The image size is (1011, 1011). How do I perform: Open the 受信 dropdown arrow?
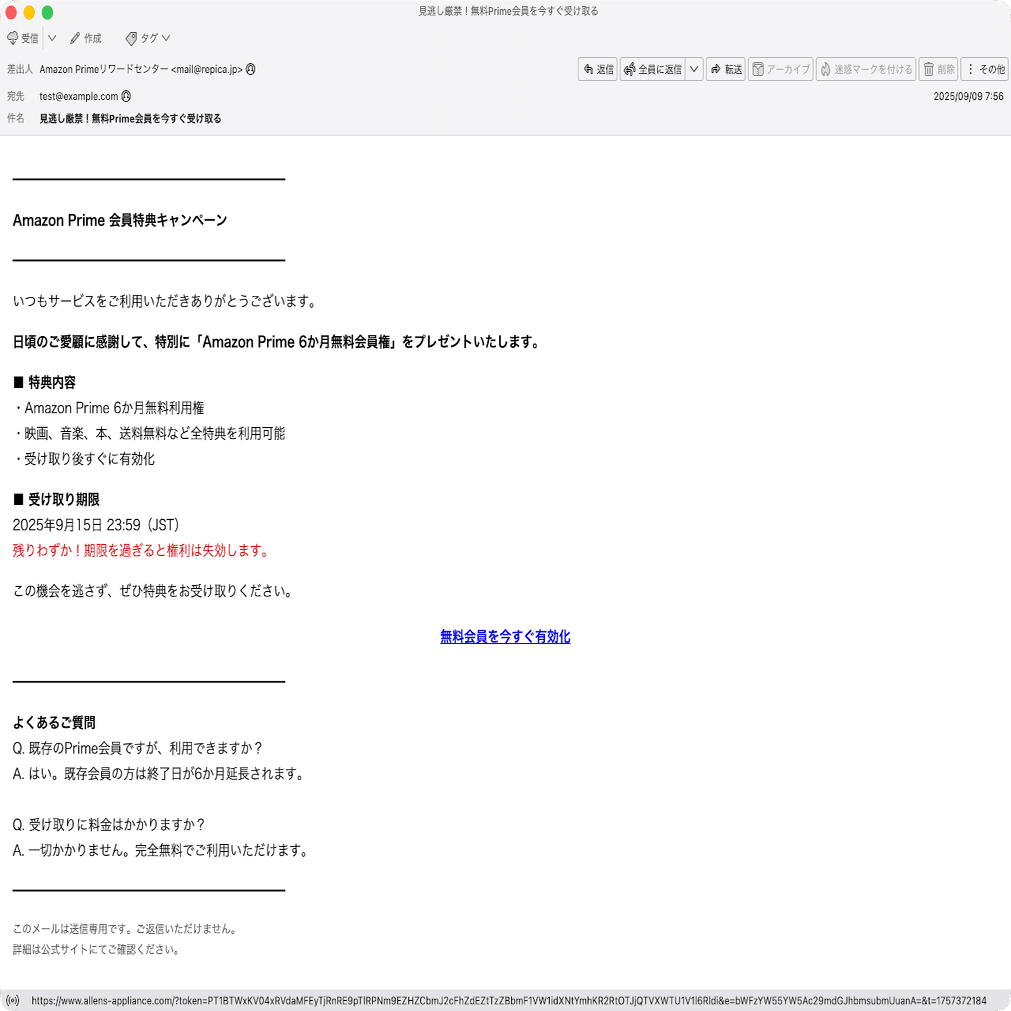tap(52, 37)
